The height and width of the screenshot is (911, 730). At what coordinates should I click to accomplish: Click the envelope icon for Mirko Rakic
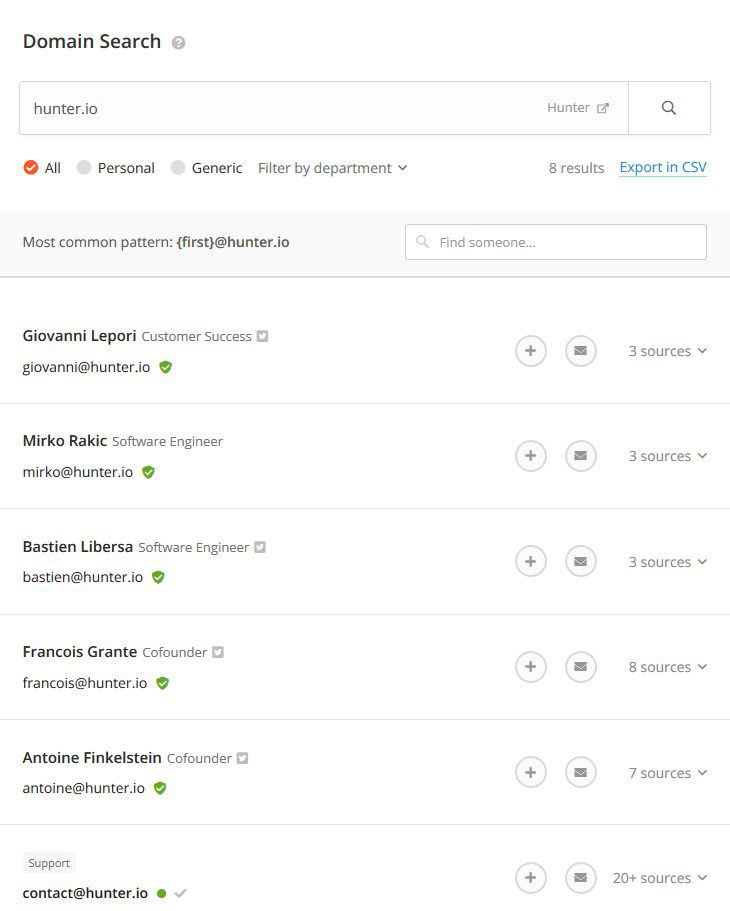[x=580, y=456]
